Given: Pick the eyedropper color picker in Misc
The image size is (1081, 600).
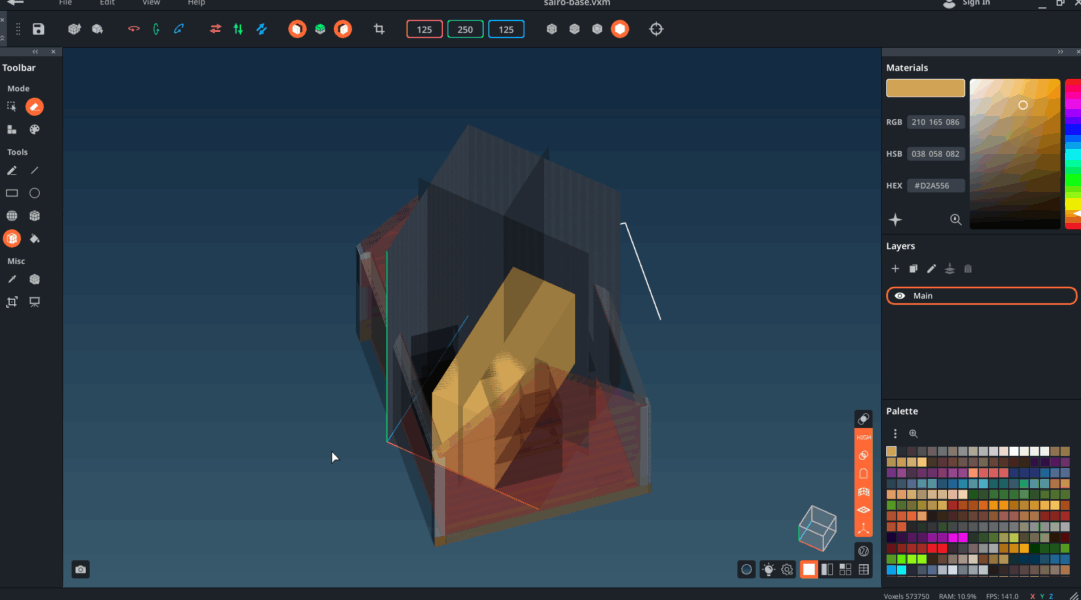Looking at the screenshot, I should pos(12,279).
